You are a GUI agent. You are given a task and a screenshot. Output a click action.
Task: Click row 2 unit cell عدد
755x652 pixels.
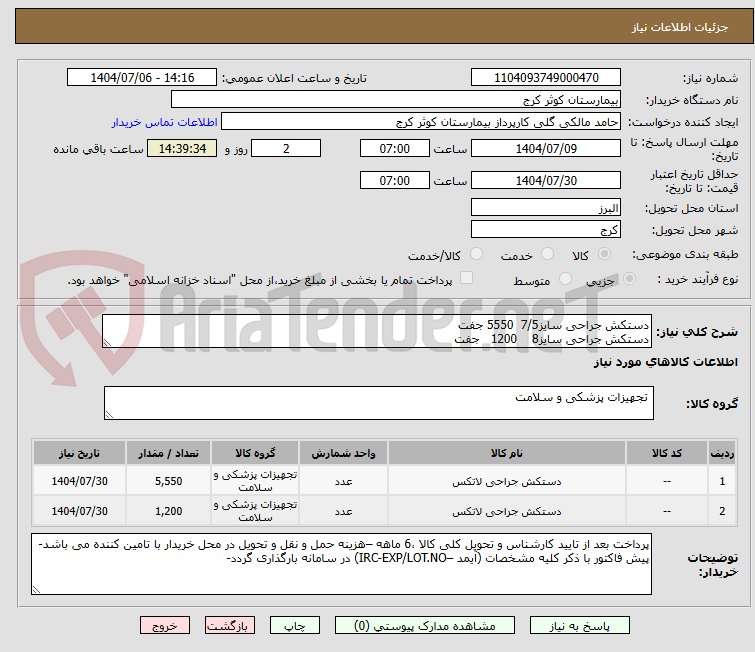point(343,511)
